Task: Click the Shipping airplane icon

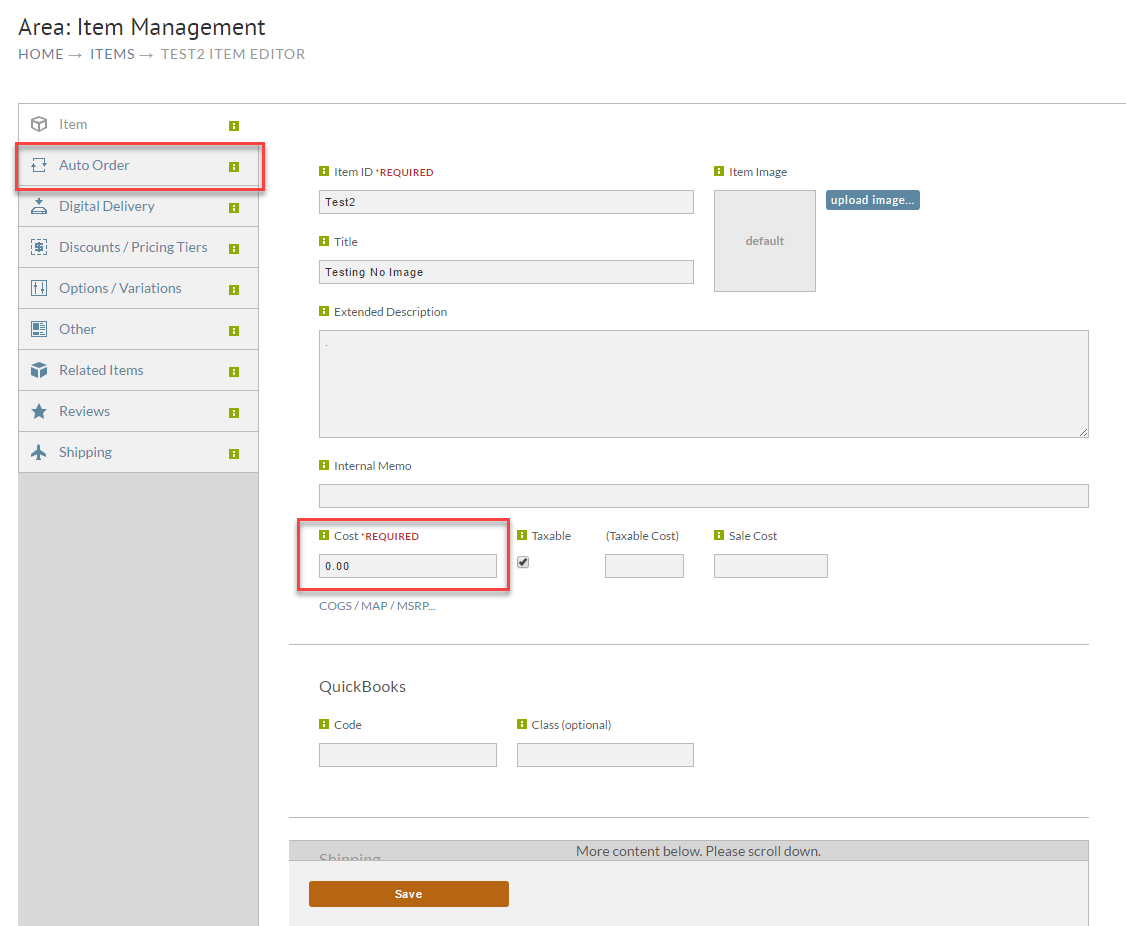Action: [x=39, y=452]
